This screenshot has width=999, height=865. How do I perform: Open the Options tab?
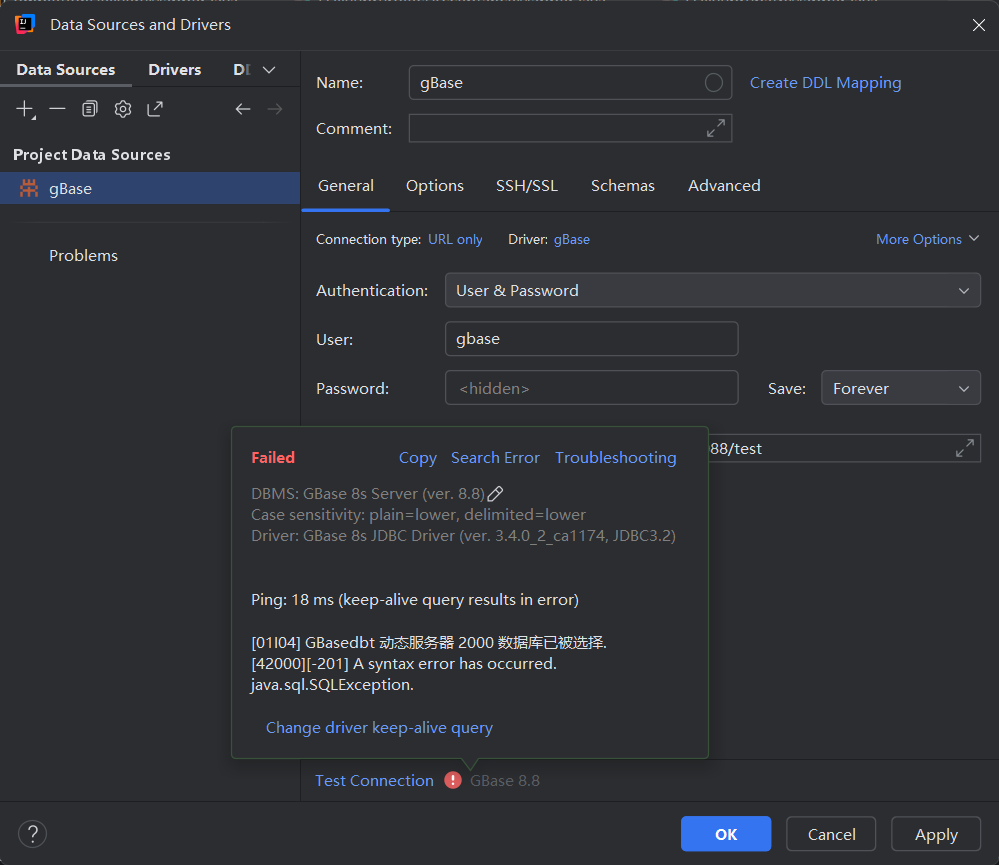[x=435, y=185]
